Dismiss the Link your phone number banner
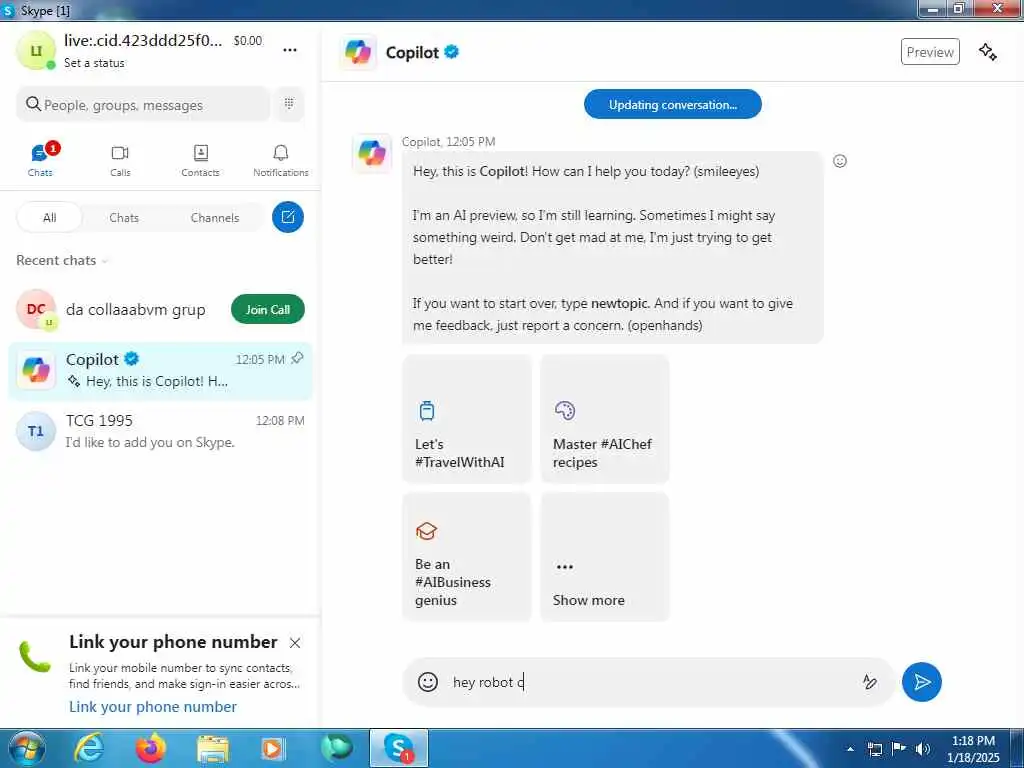The height and width of the screenshot is (768, 1024). click(x=295, y=643)
